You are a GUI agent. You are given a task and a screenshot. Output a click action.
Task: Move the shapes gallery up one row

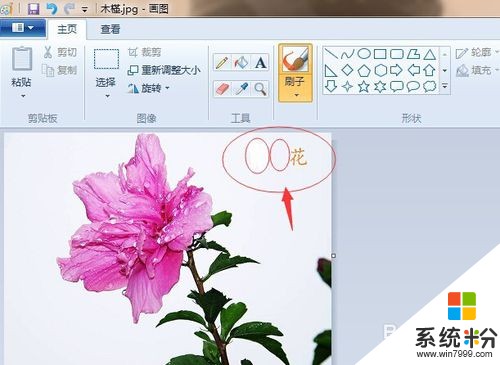click(445, 54)
